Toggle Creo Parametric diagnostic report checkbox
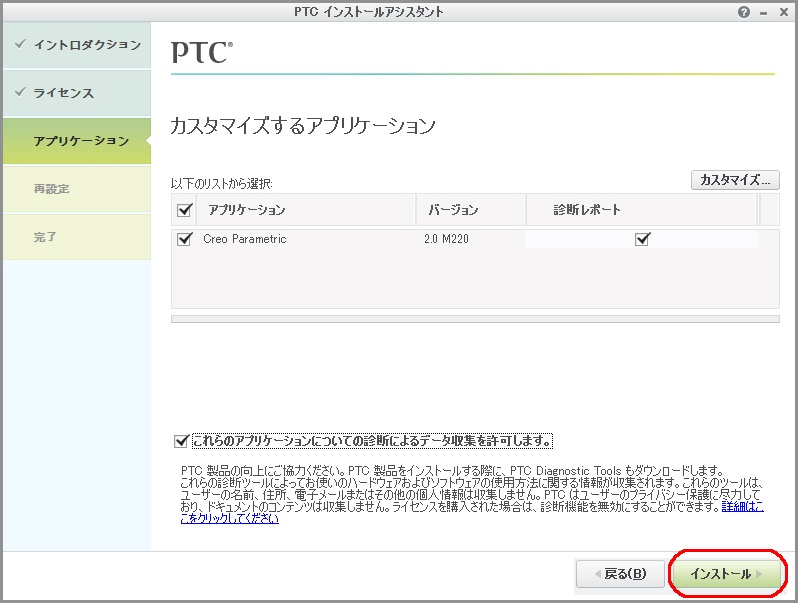This screenshot has height=603, width=798. coord(643,239)
